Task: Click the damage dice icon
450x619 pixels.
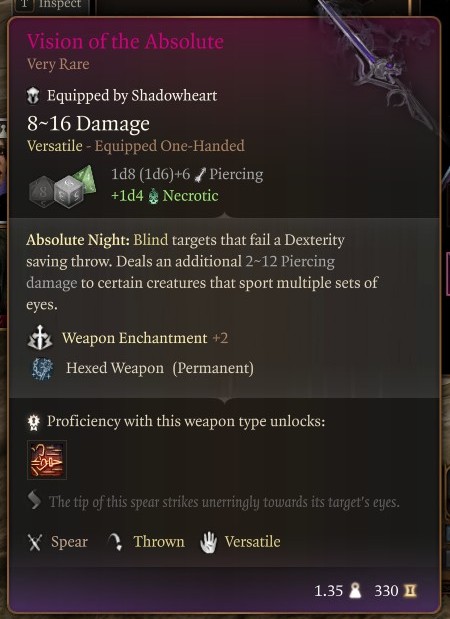Action: click(62, 187)
